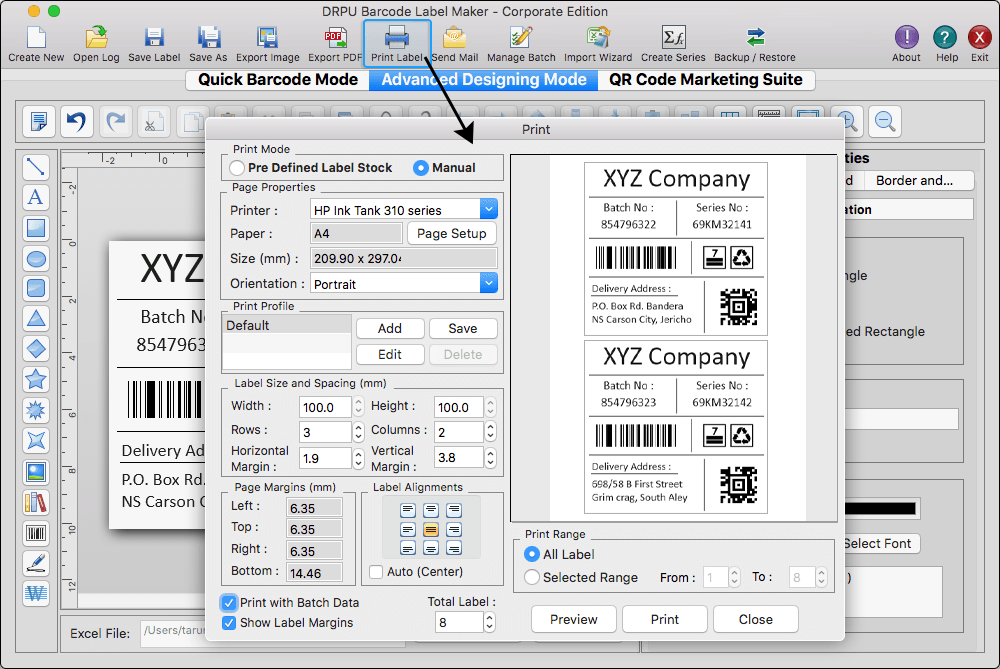
Task: Click the Redo arrow icon
Action: coord(115,121)
